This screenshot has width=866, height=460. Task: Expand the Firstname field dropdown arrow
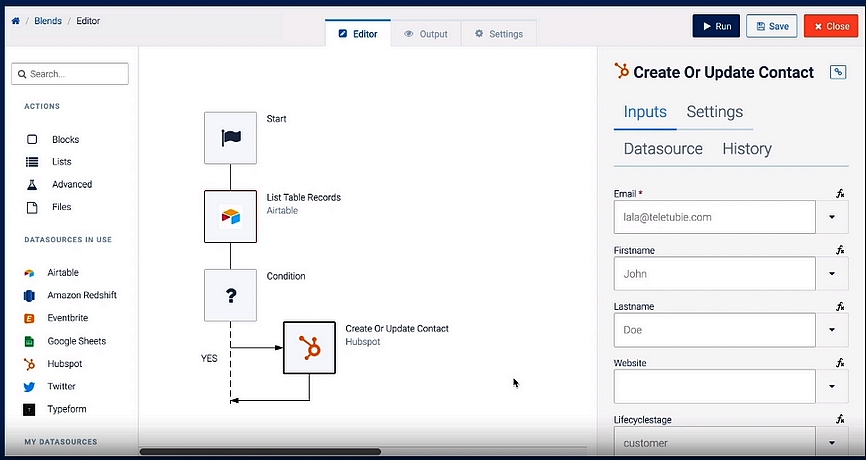pos(832,273)
